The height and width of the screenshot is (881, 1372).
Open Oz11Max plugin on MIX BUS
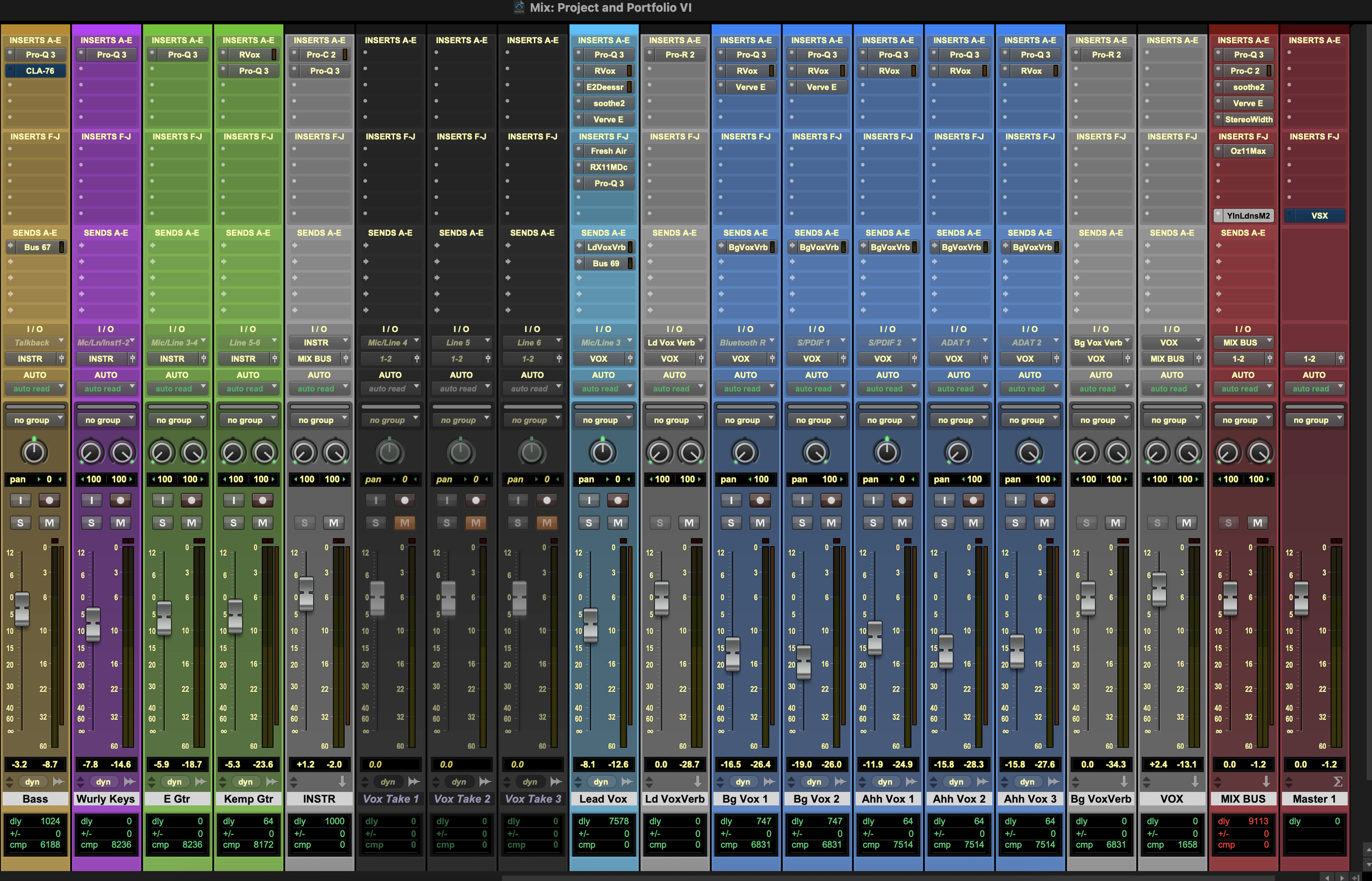(1247, 151)
